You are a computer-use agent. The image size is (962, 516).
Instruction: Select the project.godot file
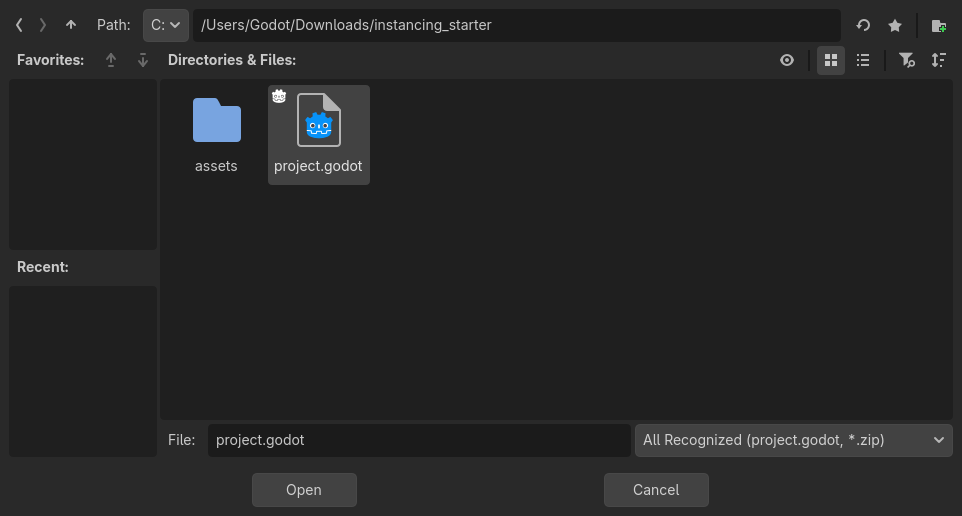tap(319, 135)
